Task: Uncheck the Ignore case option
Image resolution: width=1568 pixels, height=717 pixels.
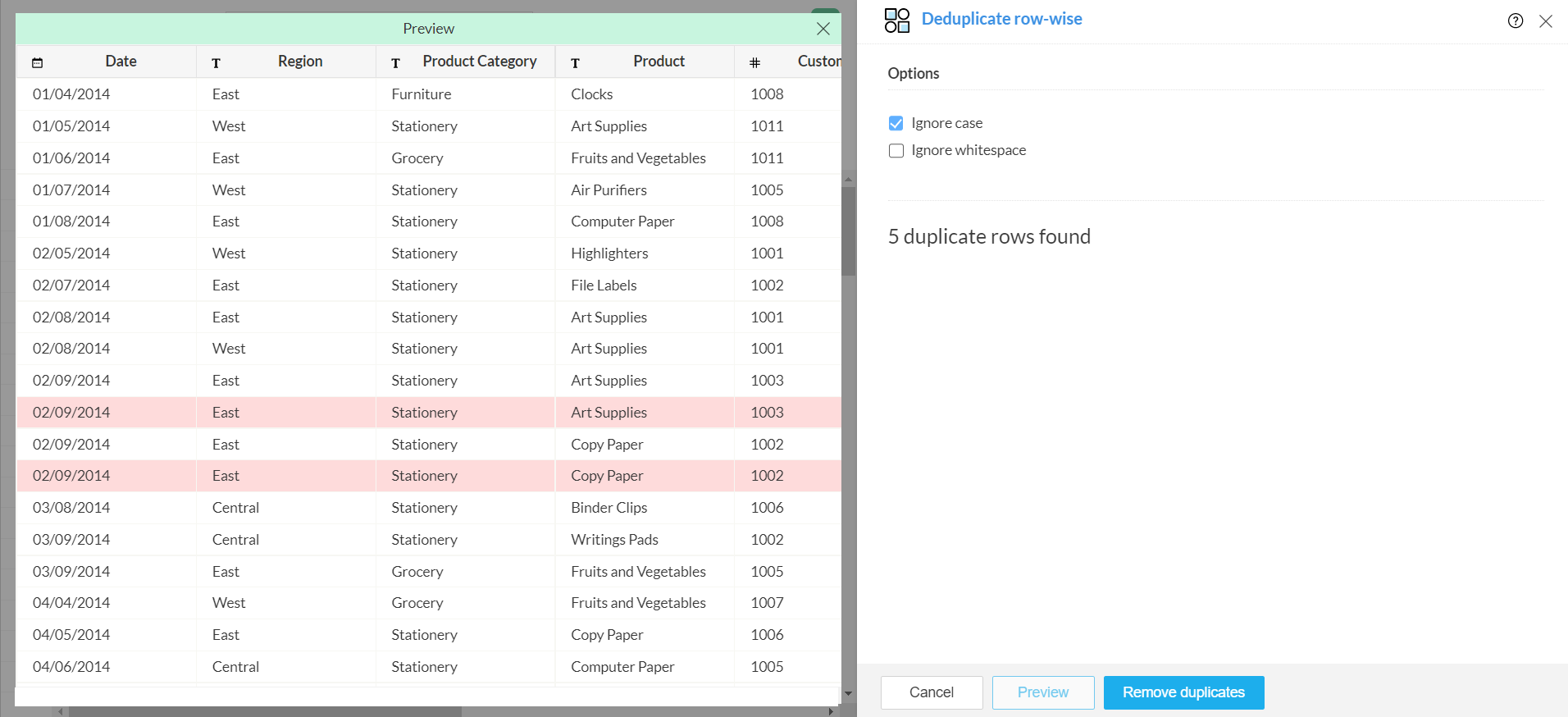Action: (896, 123)
